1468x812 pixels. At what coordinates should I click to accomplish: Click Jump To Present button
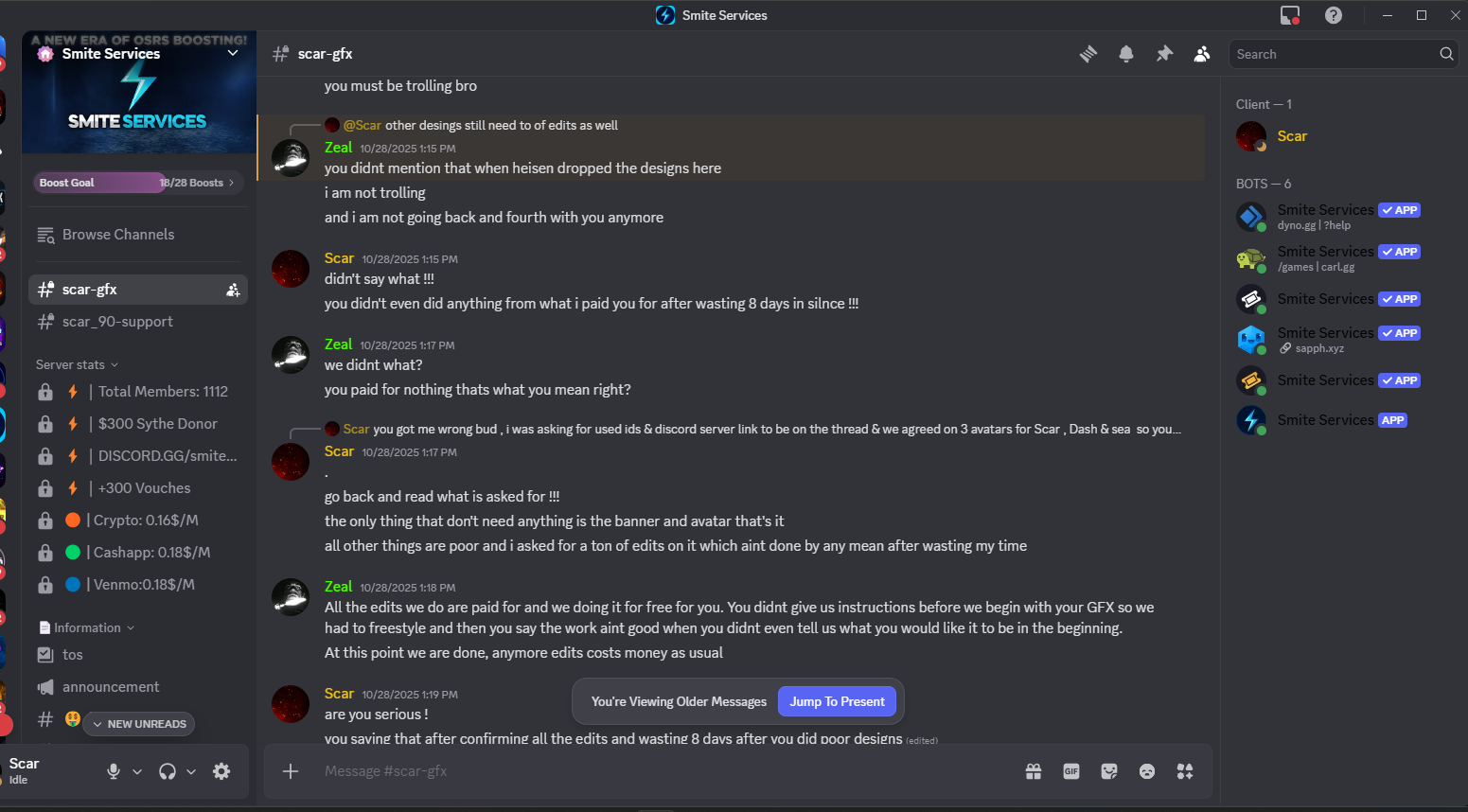(837, 701)
